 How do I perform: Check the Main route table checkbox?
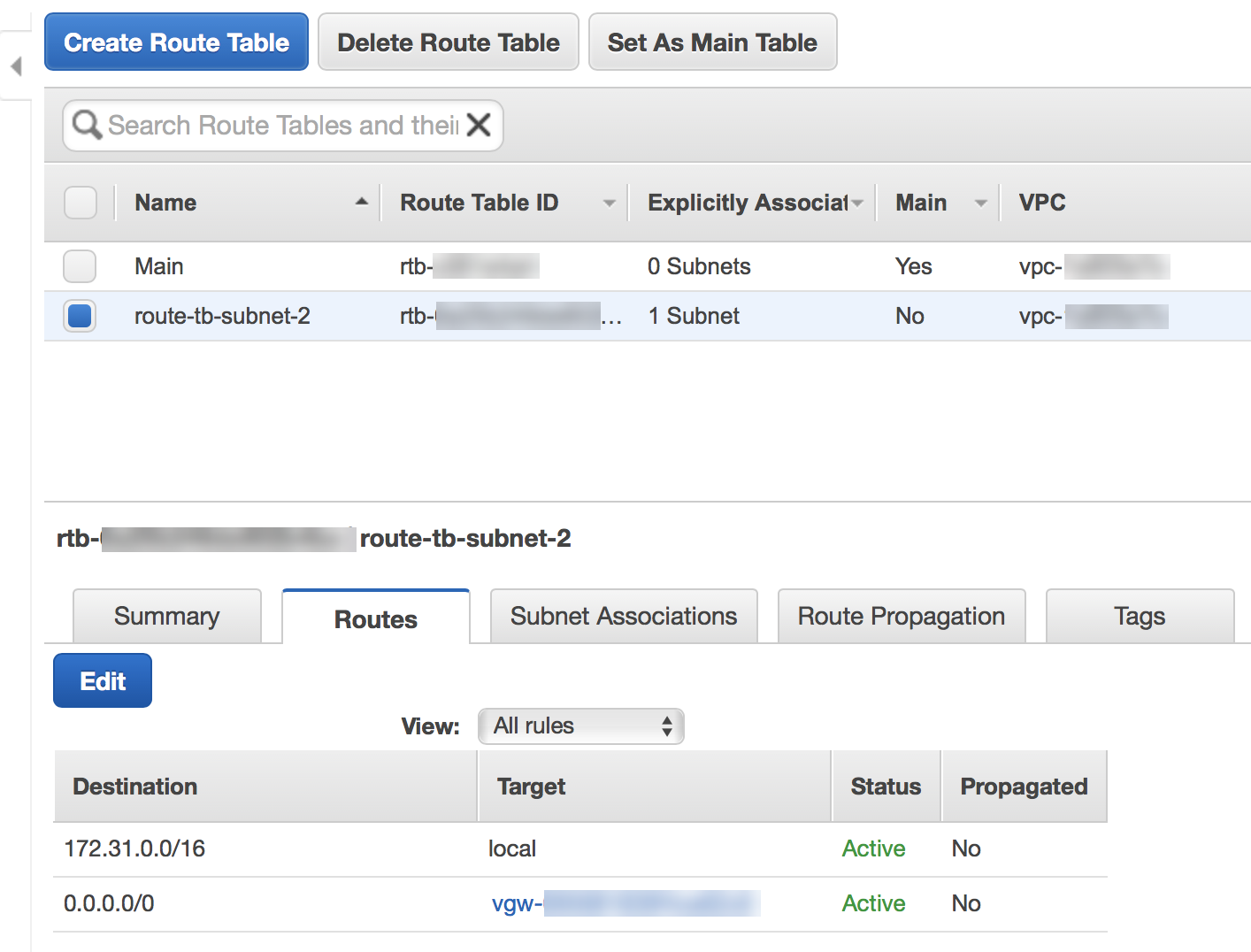[x=81, y=266]
